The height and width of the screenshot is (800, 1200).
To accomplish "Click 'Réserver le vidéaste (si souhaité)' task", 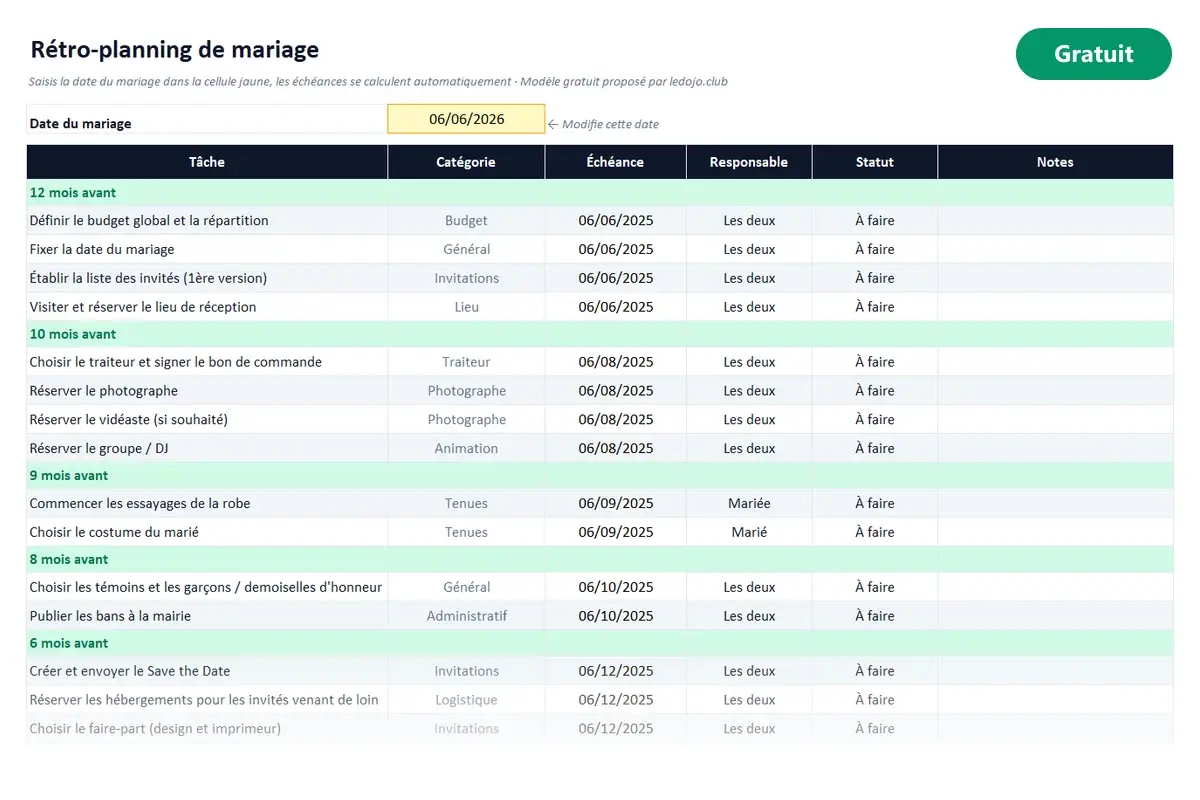I will tap(129, 420).
